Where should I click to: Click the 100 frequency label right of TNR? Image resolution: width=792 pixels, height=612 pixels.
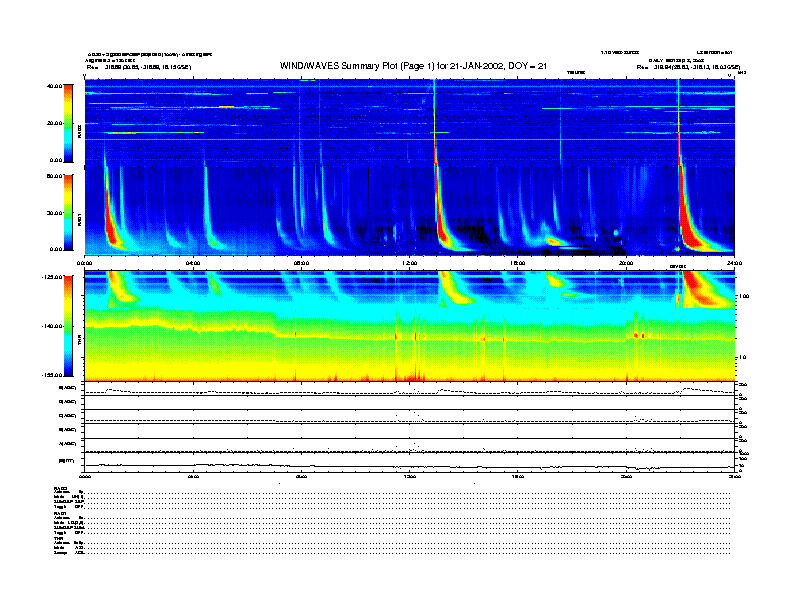coord(744,296)
